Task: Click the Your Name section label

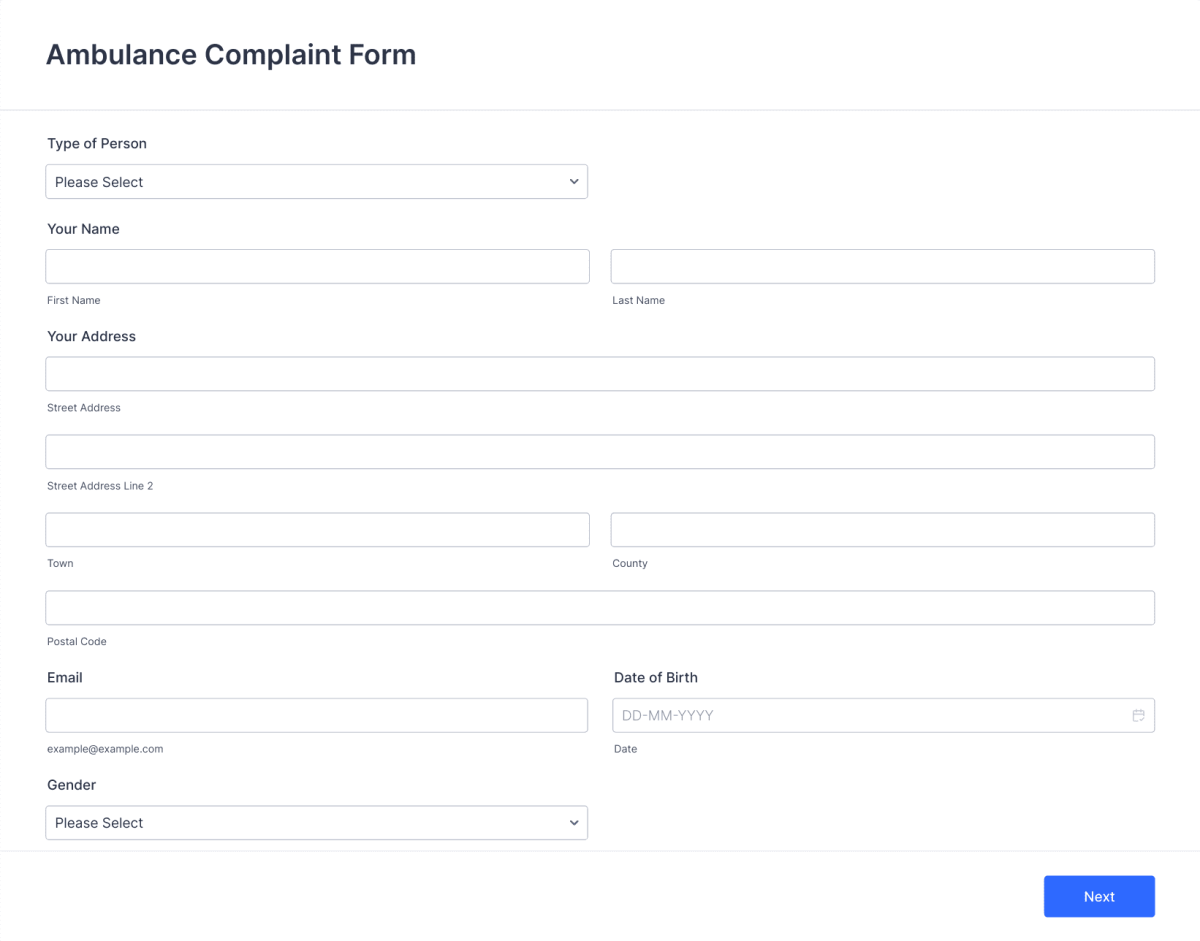Action: tap(83, 229)
